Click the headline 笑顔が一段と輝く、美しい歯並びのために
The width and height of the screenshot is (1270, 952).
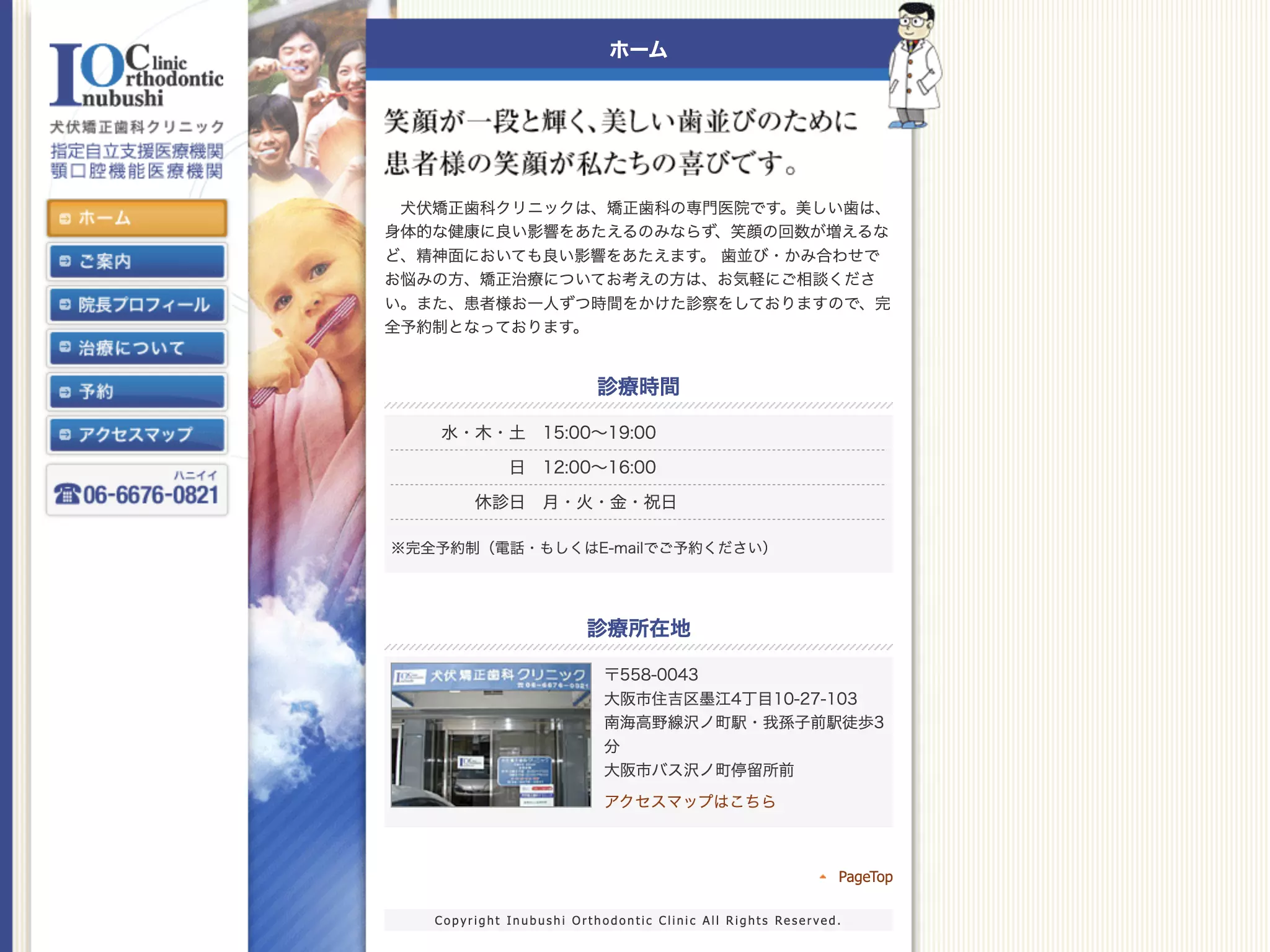621,121
